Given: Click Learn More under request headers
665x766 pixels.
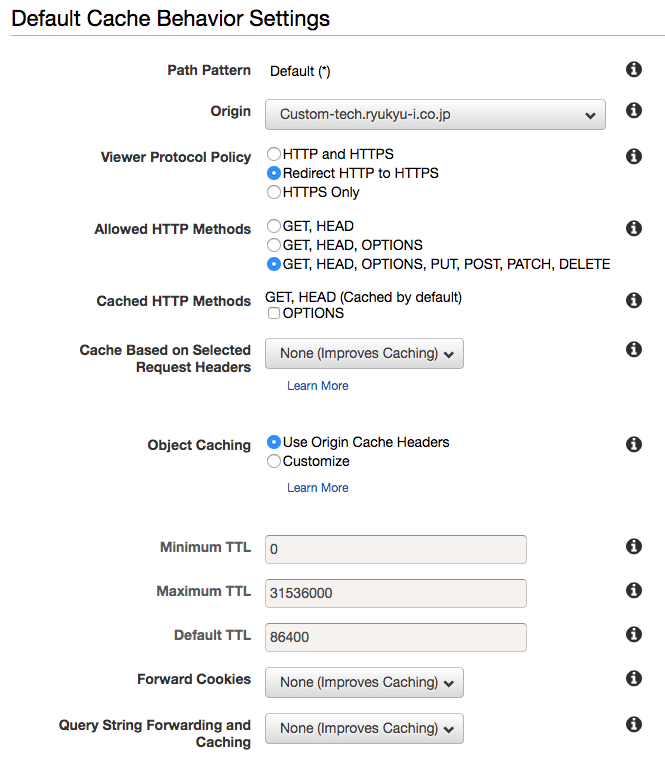Looking at the screenshot, I should [318, 386].
